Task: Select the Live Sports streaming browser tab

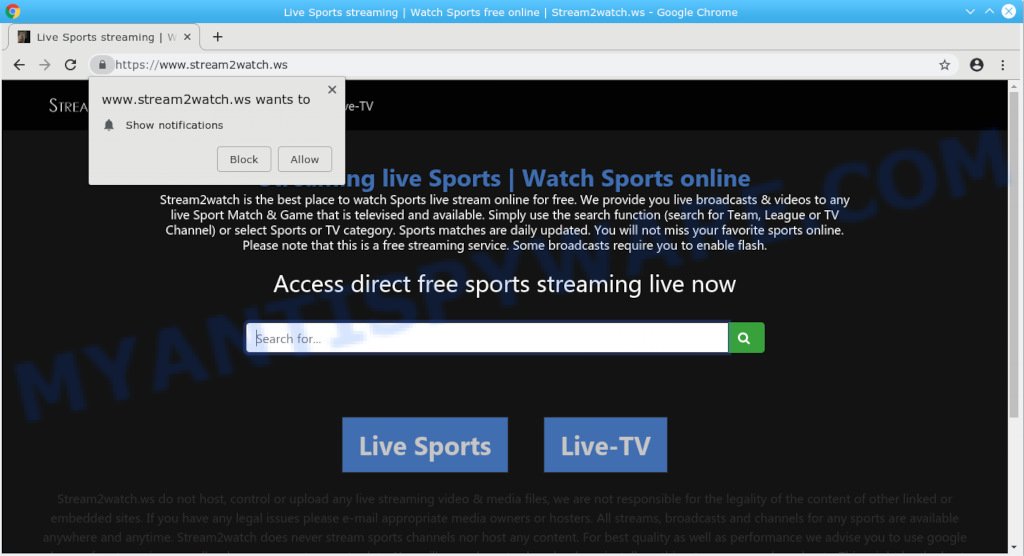Action: tap(104, 37)
